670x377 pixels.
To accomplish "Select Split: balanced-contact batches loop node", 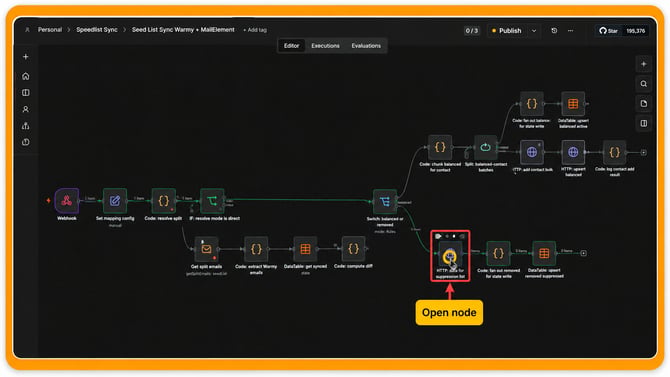I will tap(485, 147).
